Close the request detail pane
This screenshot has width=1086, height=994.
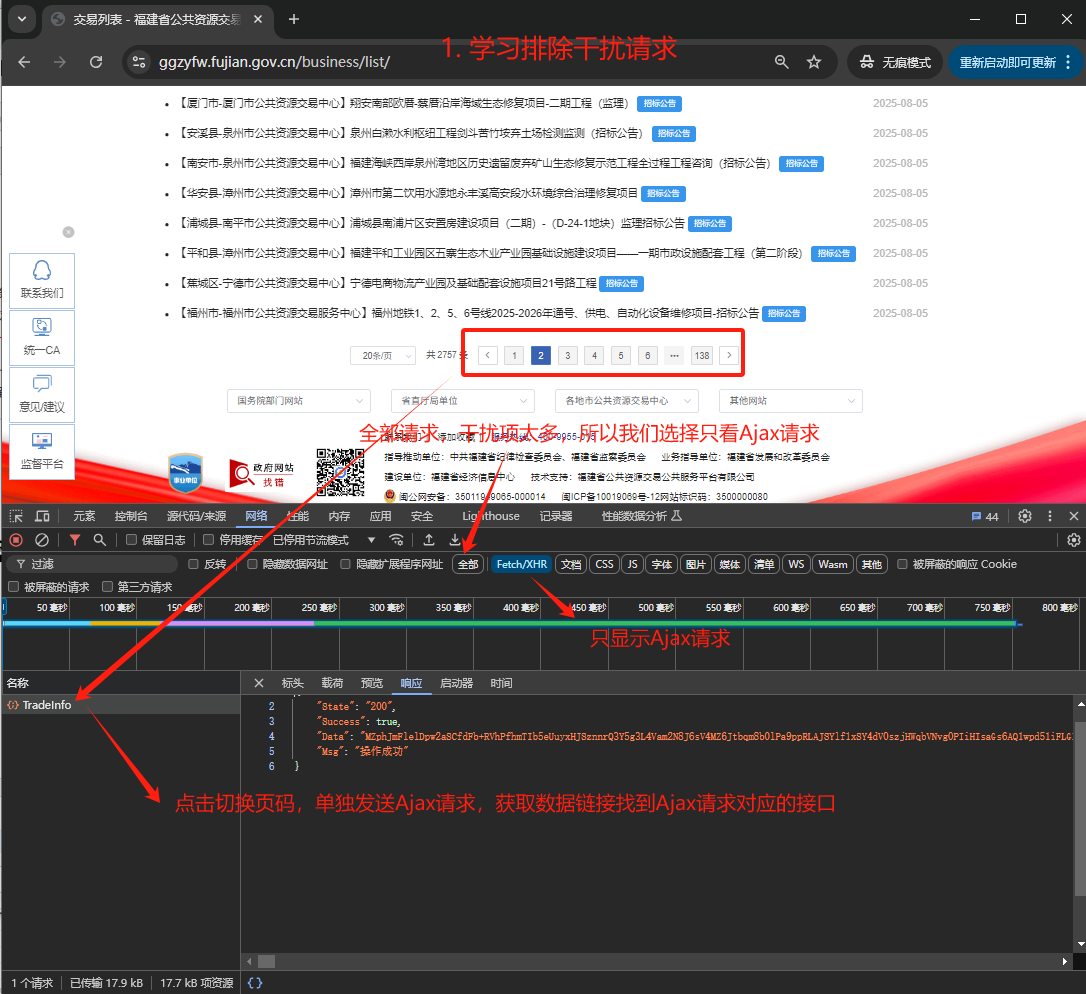[259, 683]
